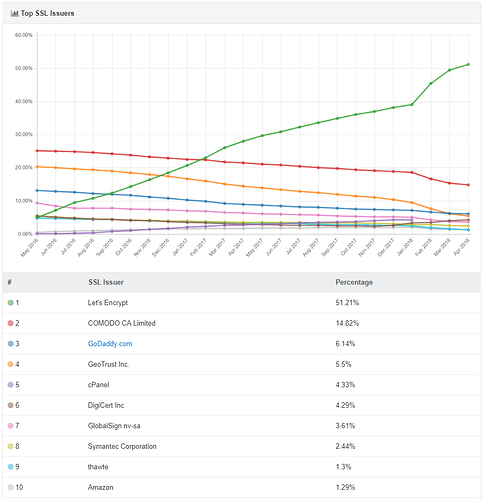
Task: Select the thawte issuer name
Action: tap(98, 467)
